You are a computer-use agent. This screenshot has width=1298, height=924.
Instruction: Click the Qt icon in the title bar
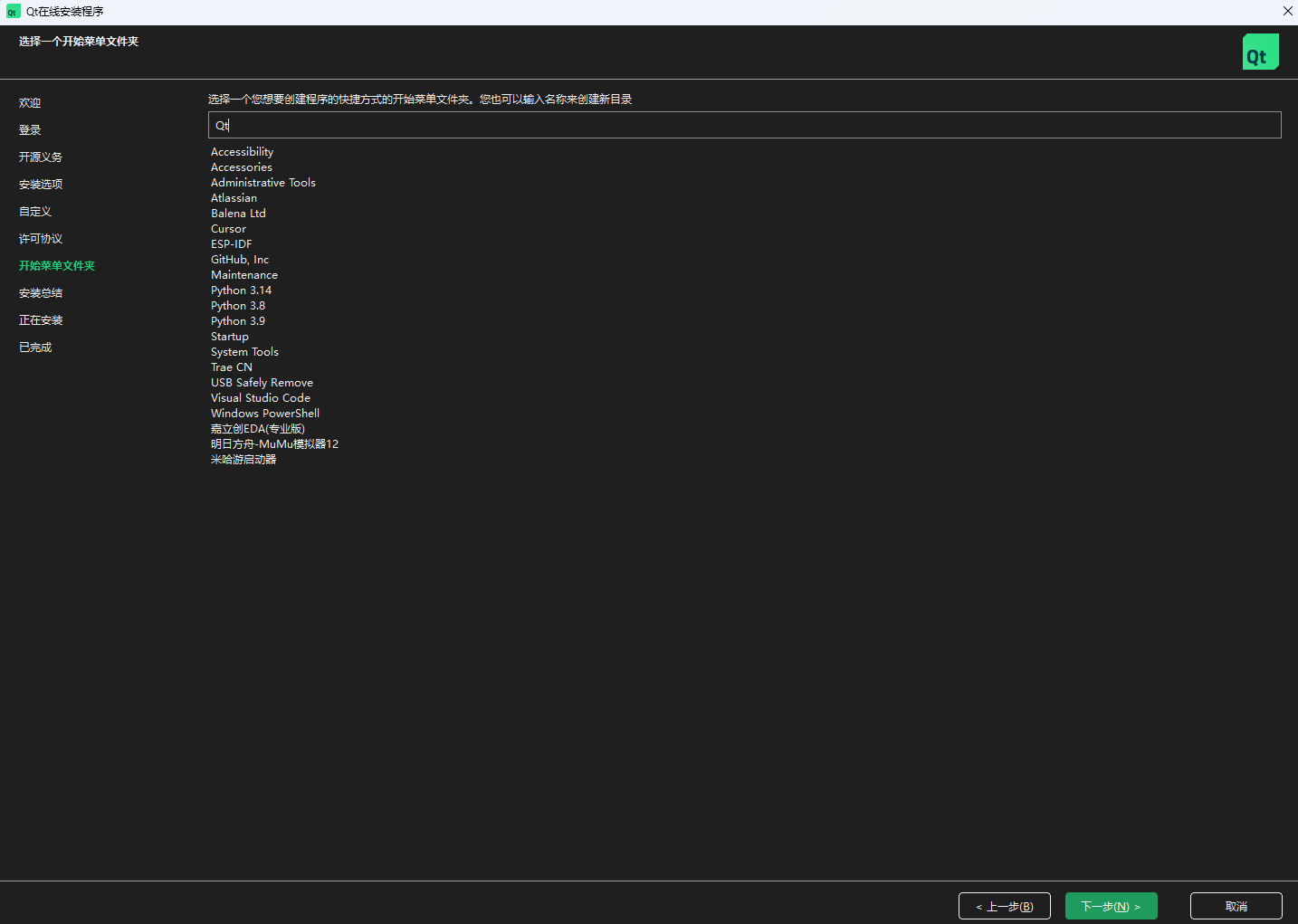point(13,12)
